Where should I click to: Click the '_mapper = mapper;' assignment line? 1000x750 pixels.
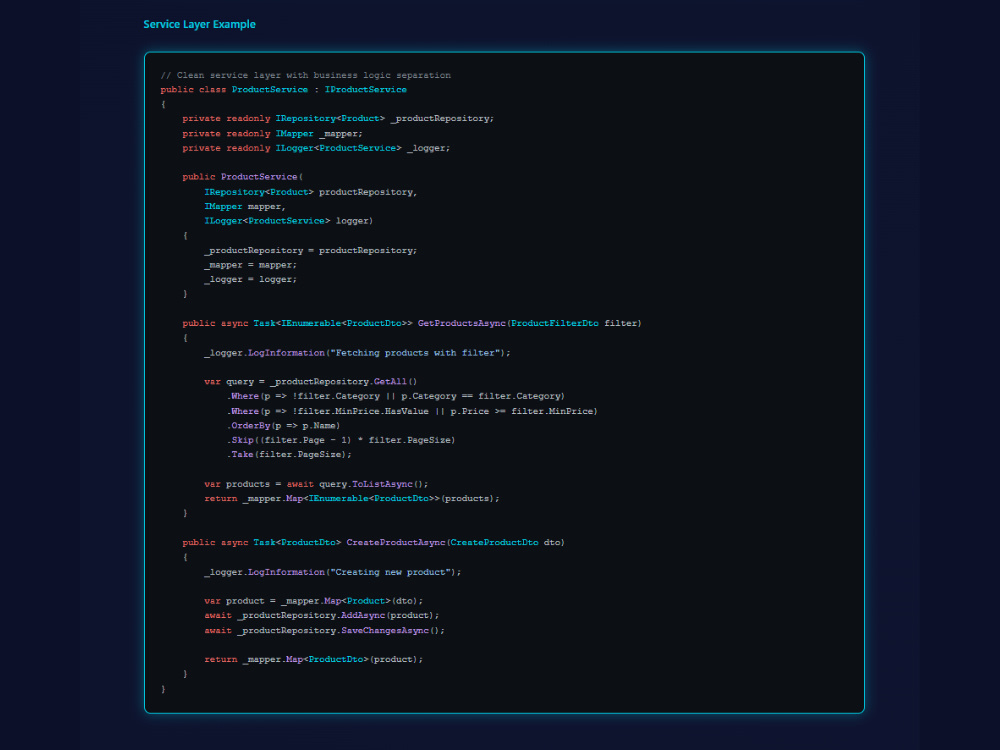[x=251, y=265]
